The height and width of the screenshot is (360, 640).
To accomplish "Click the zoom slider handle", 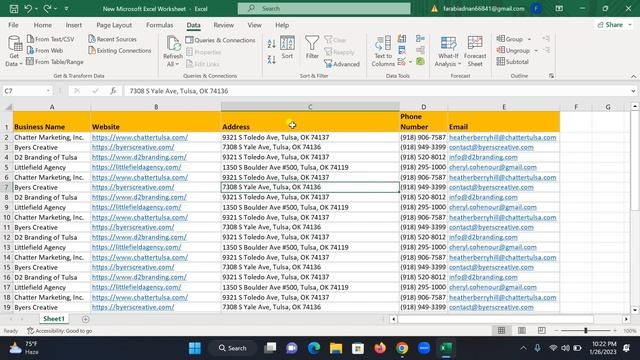I will pyautogui.click(x=586, y=331).
